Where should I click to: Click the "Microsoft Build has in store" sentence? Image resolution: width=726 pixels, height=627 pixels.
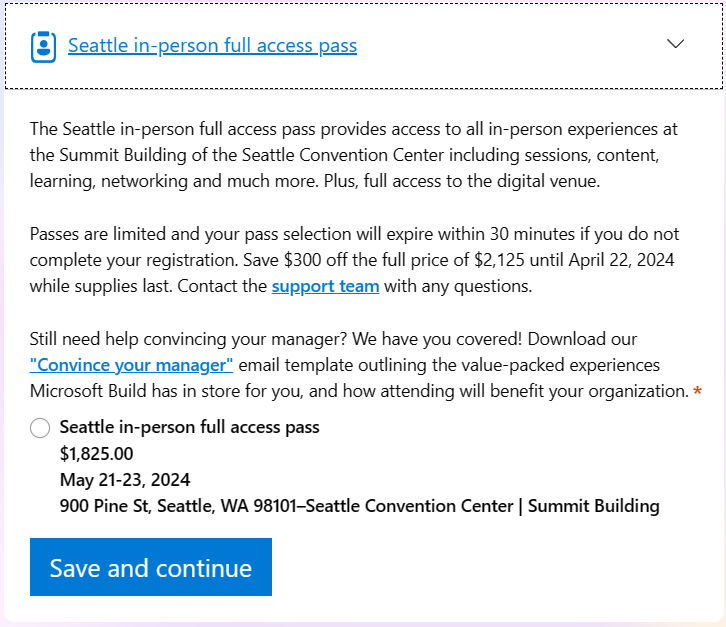click(140, 391)
